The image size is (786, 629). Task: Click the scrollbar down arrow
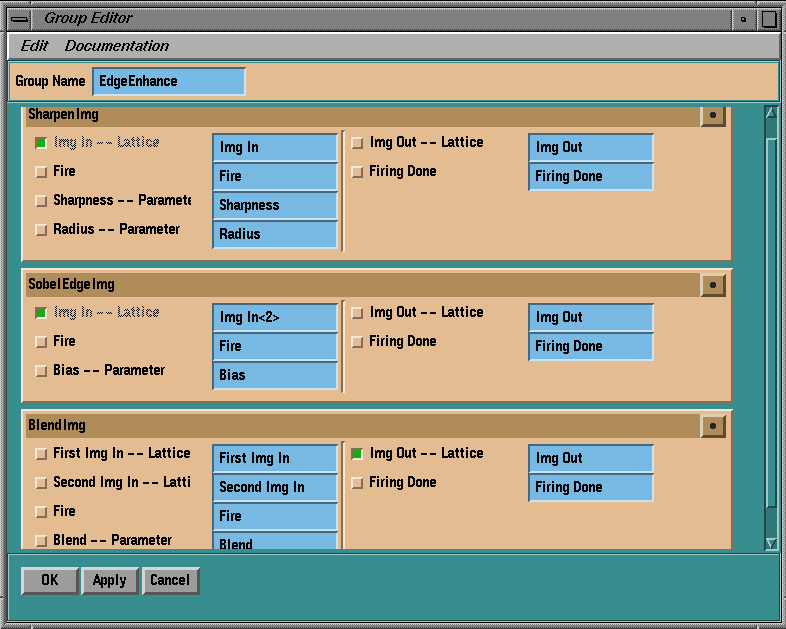(771, 542)
